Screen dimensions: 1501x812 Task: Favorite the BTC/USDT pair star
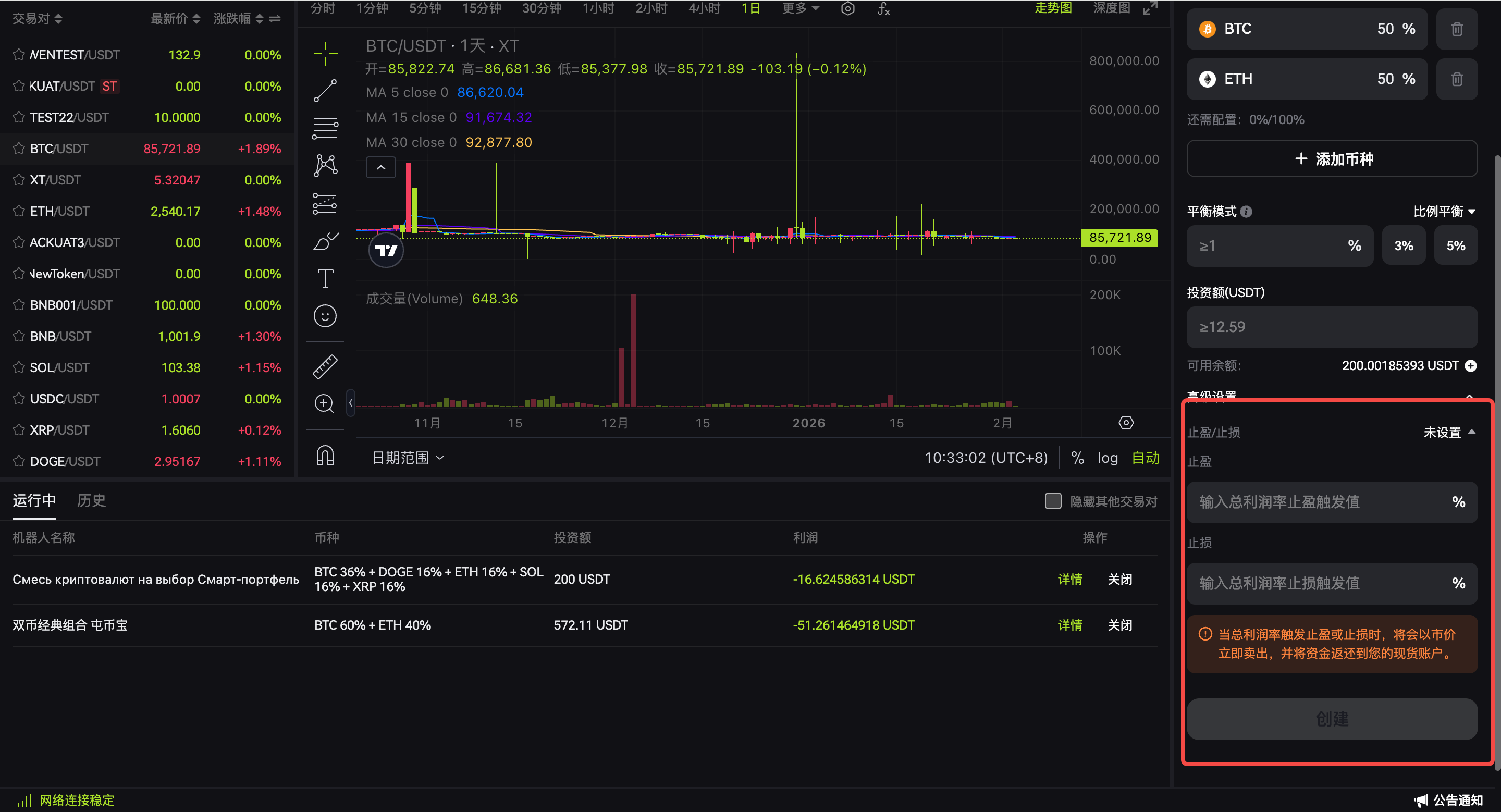pyautogui.click(x=19, y=149)
